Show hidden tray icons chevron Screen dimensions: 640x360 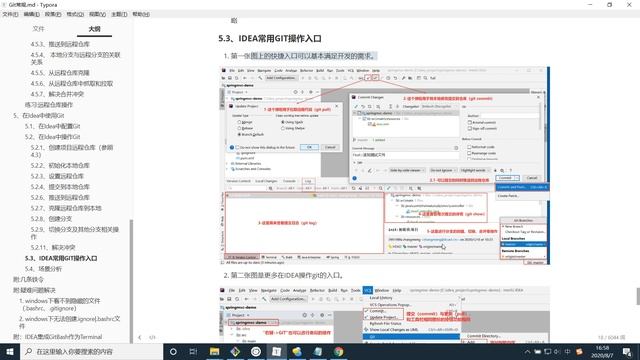coord(527,351)
